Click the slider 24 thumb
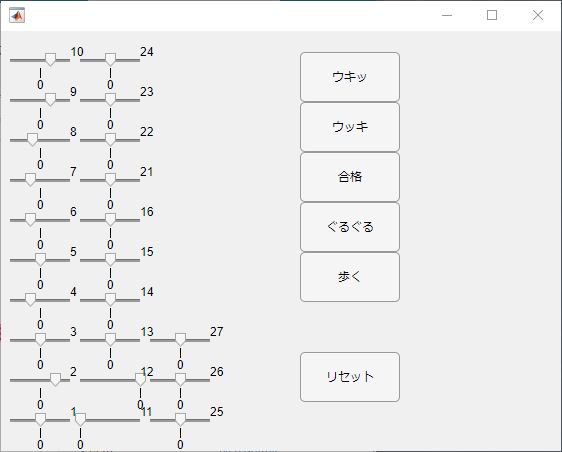 110,60
